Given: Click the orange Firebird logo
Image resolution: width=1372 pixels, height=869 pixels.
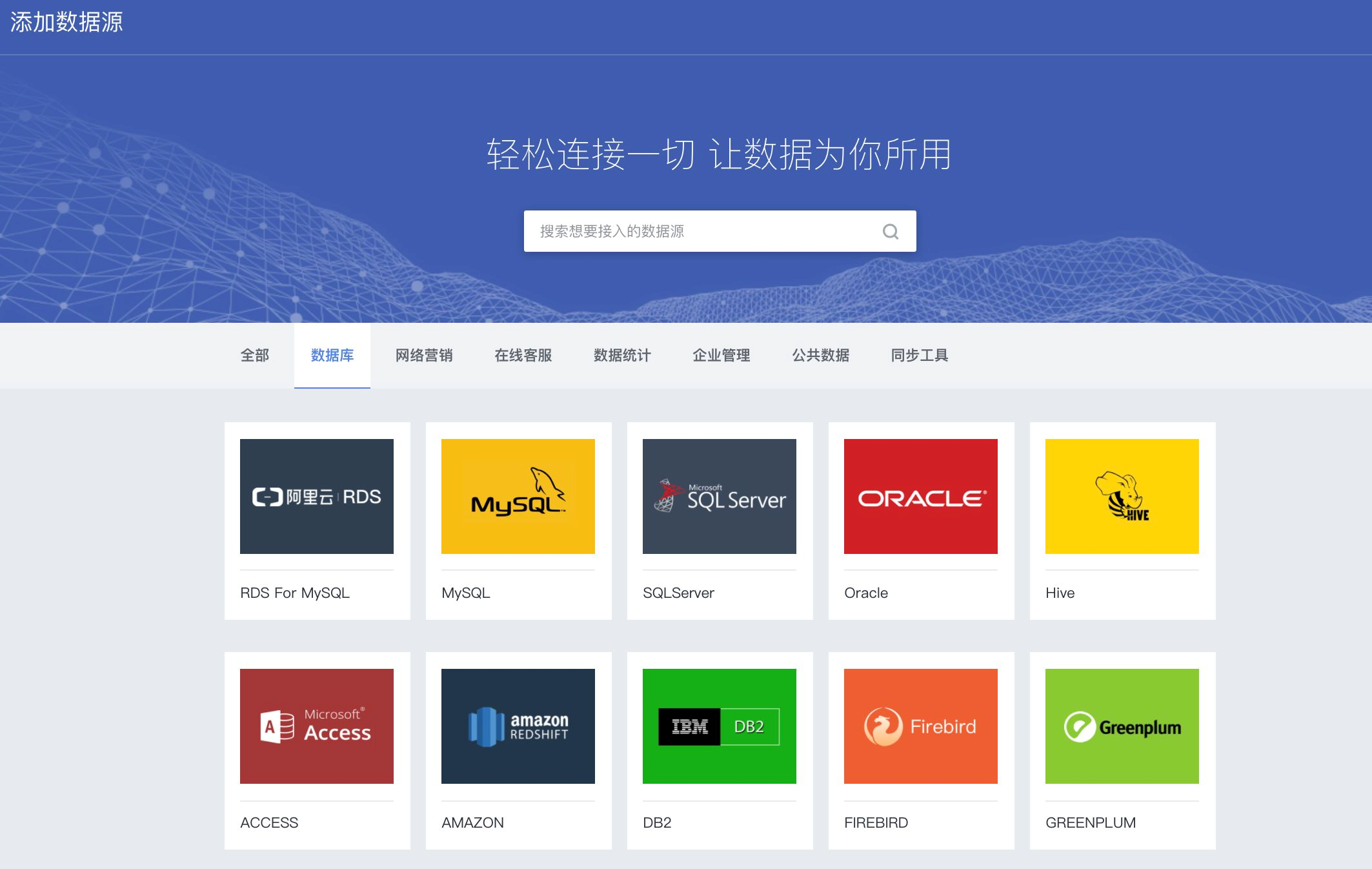Looking at the screenshot, I should pos(921,726).
